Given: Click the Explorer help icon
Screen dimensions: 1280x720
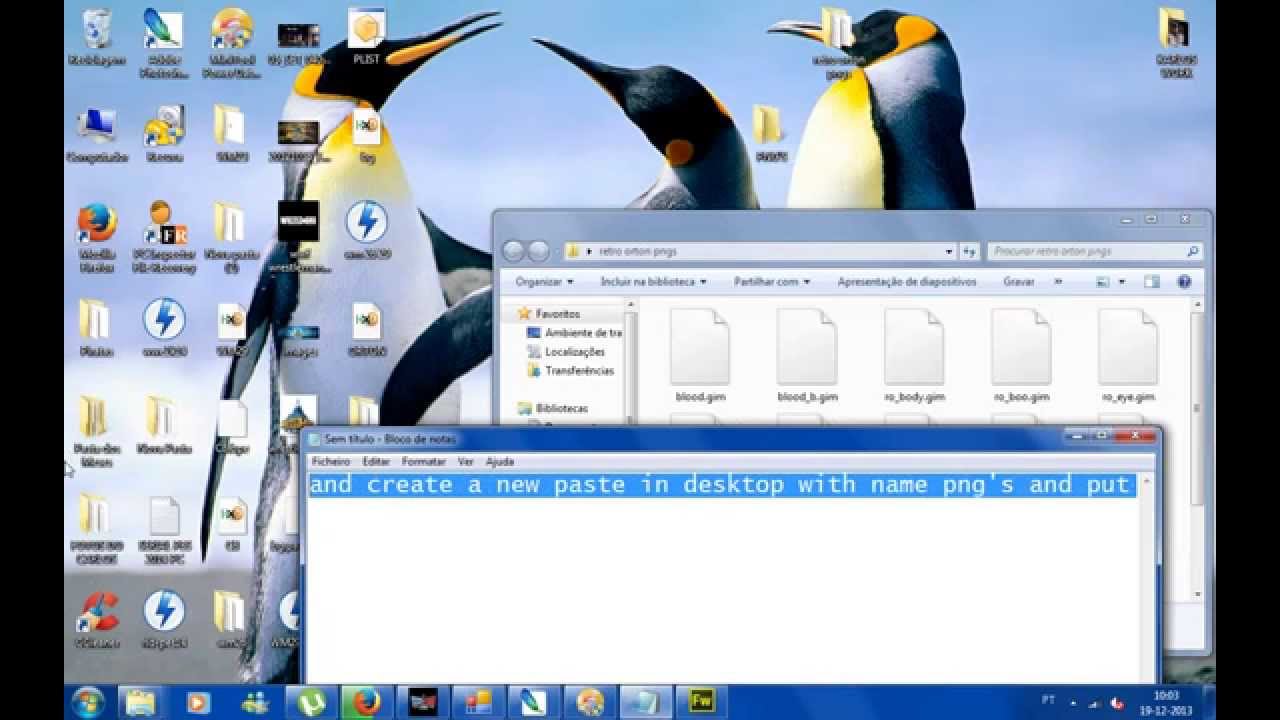Looking at the screenshot, I should 1185,282.
